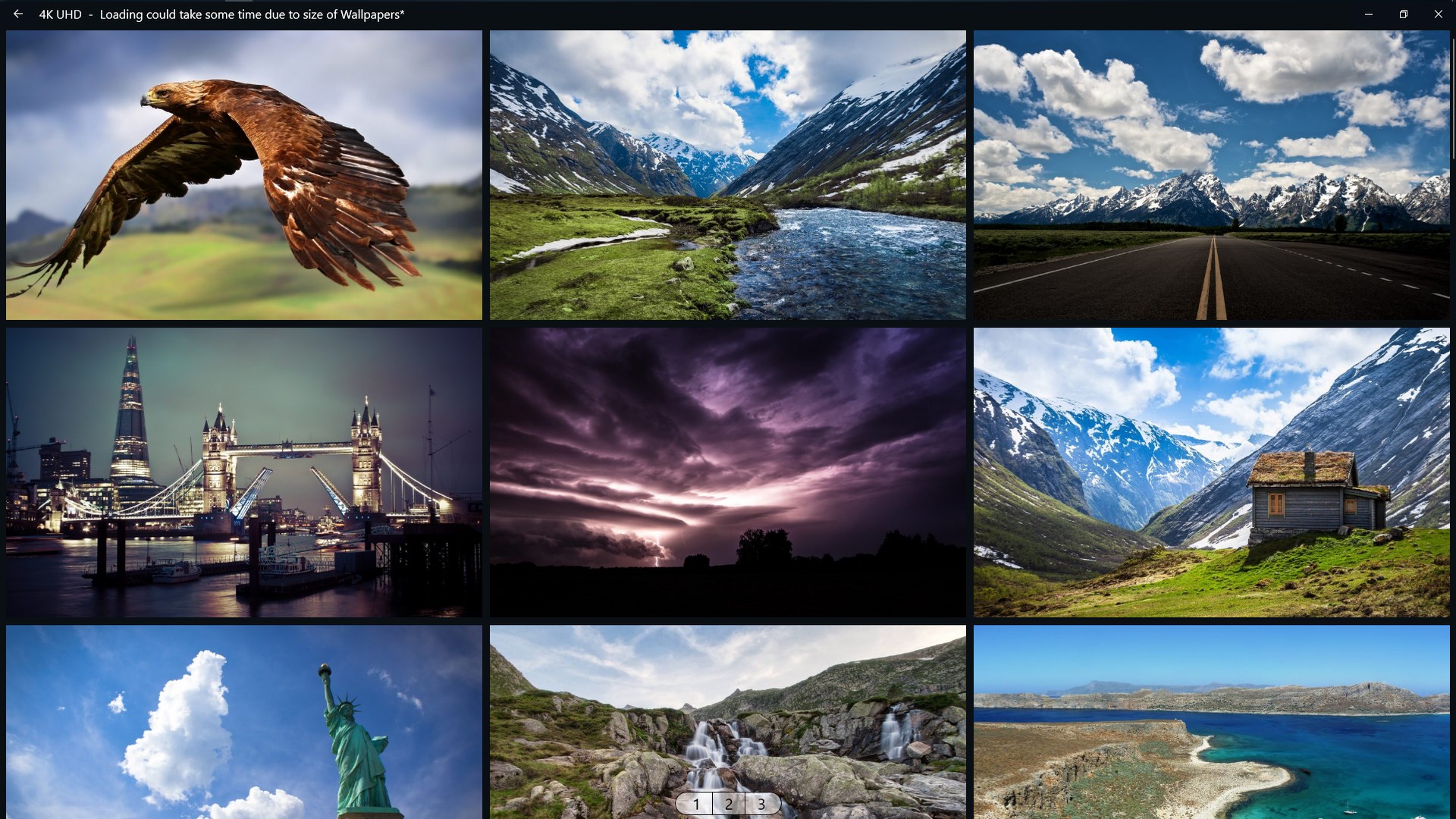
Task: Click the loading time notice text
Action: 252,14
